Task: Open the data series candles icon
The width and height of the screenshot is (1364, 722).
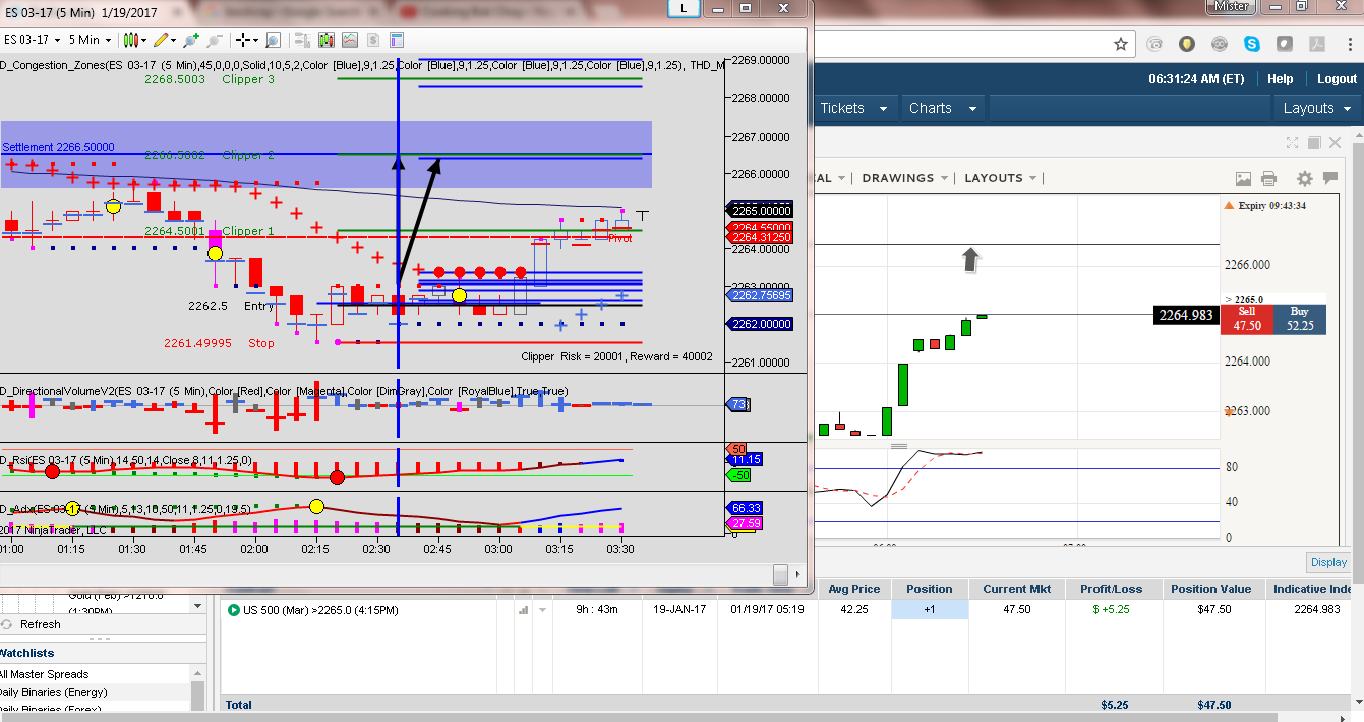Action: [326, 40]
